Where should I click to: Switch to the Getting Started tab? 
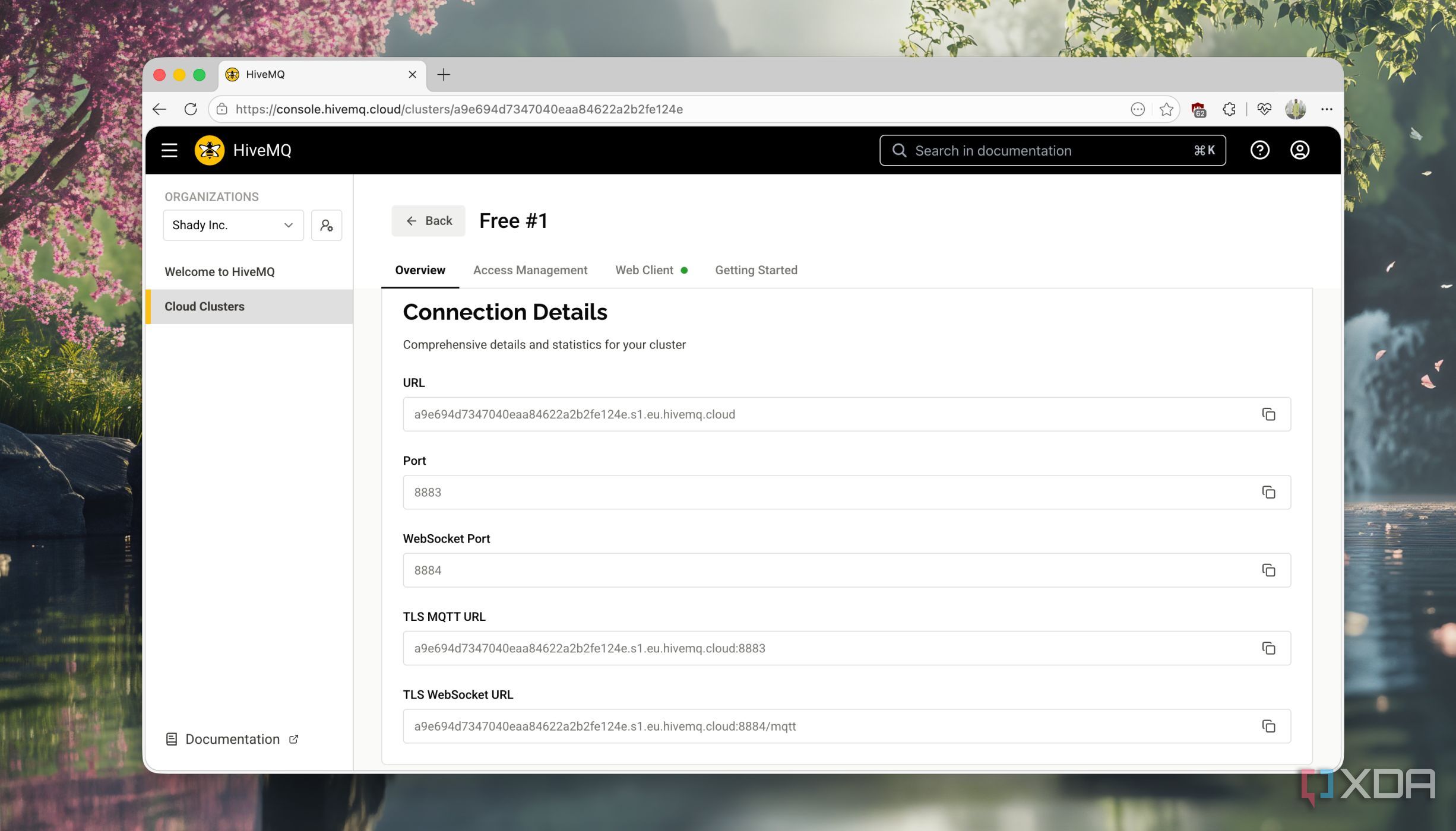pos(756,271)
